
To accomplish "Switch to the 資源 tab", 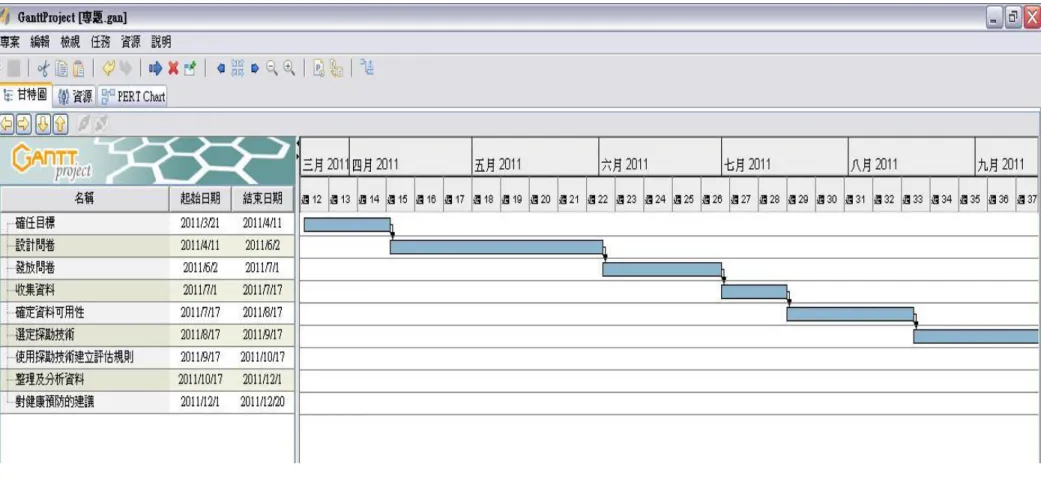I will pyautogui.click(x=76, y=96).
